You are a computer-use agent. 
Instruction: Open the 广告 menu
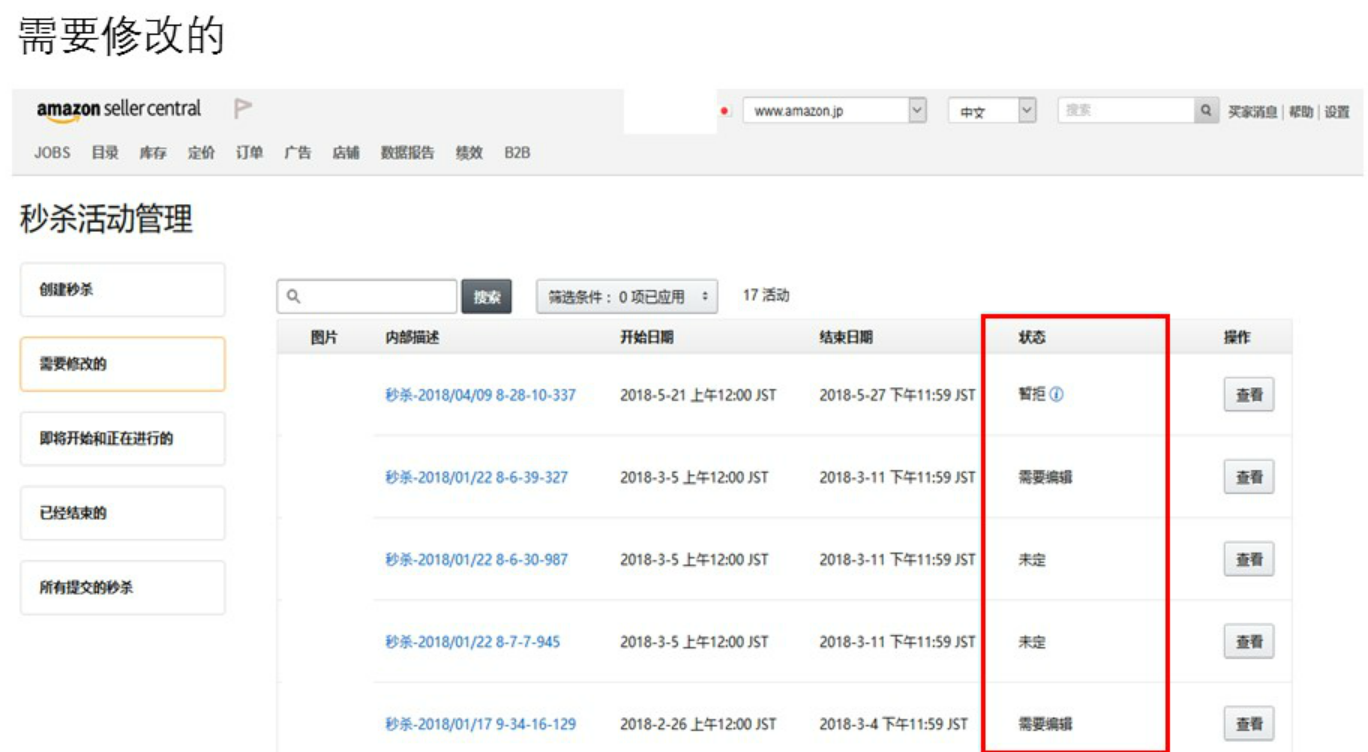(297, 153)
